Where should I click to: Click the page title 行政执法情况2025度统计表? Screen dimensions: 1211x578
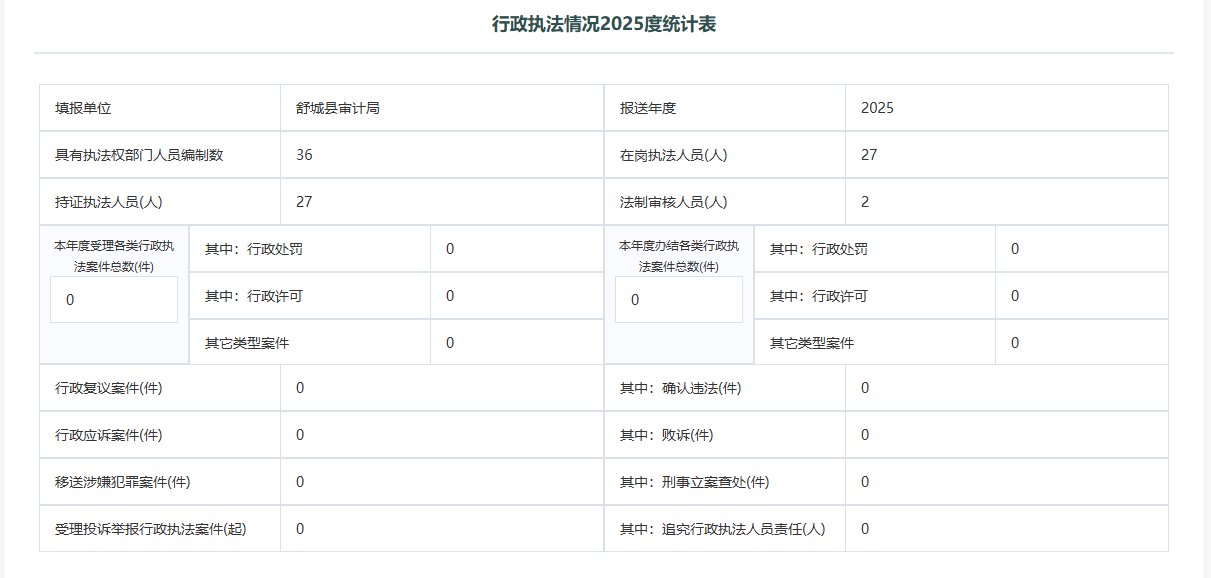(604, 25)
